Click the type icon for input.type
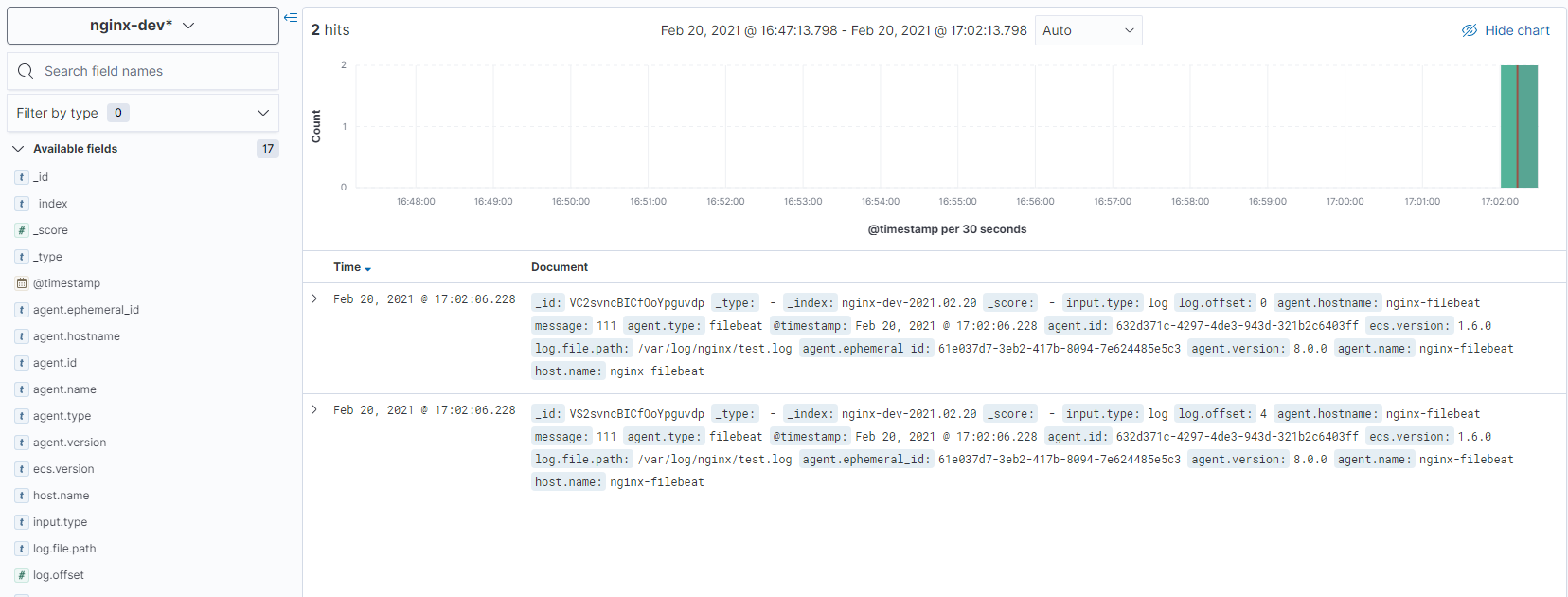The height and width of the screenshot is (597, 1568). 22,522
